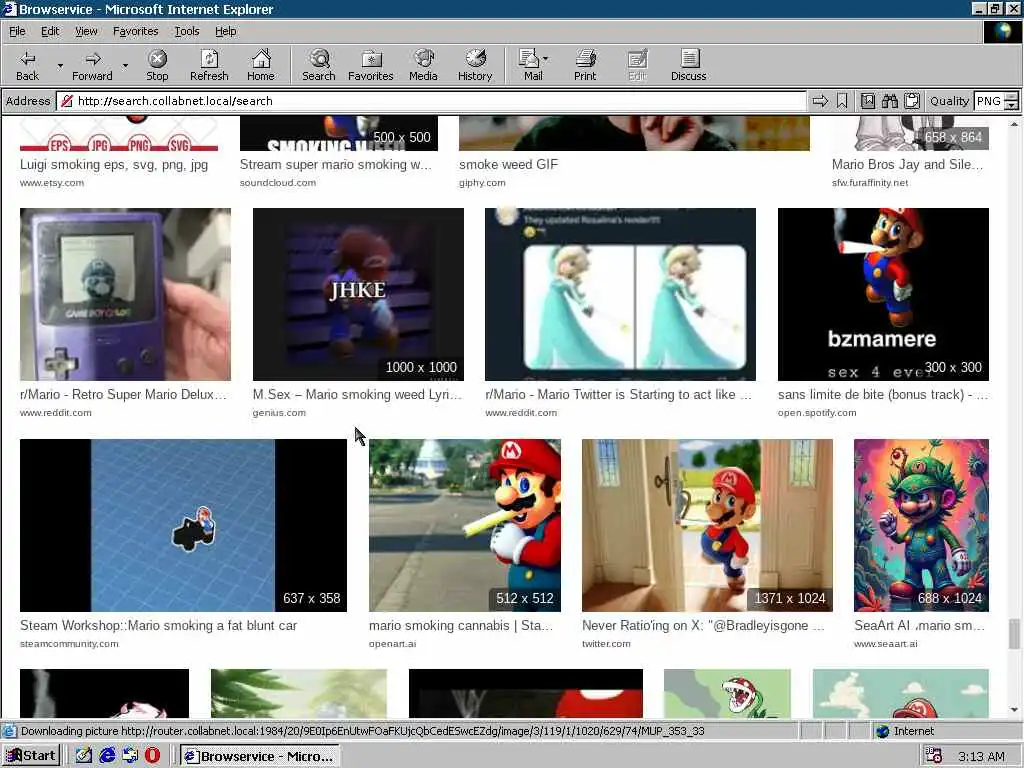Click the Browservice taskbar button
Viewport: 1024px width, 768px height.
coord(260,756)
